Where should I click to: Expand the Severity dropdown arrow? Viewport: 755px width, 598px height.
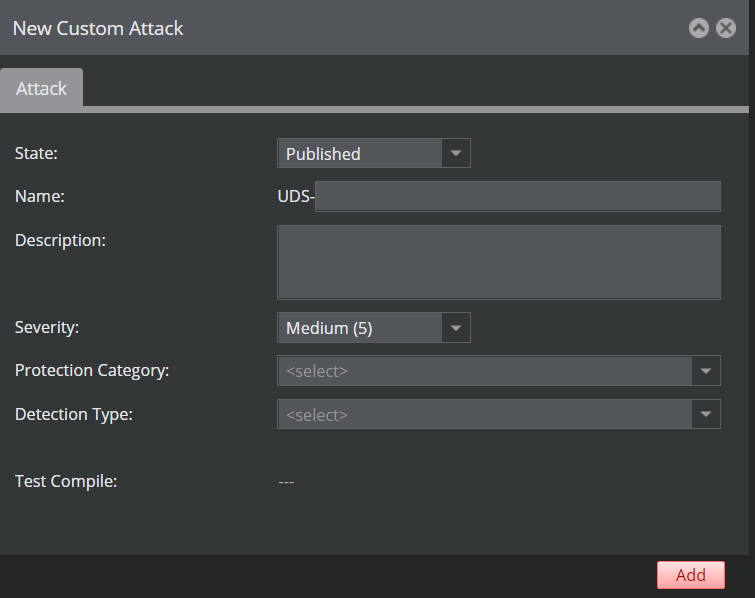point(456,327)
